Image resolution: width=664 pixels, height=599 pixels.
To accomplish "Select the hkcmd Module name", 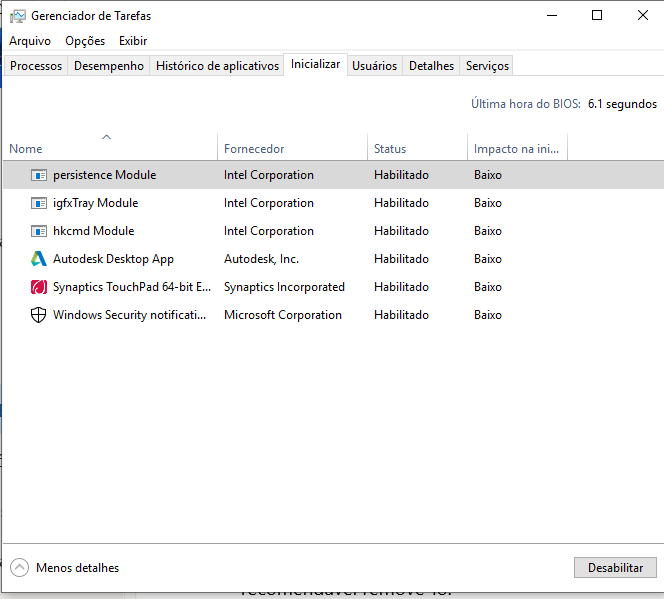I will coord(94,231).
